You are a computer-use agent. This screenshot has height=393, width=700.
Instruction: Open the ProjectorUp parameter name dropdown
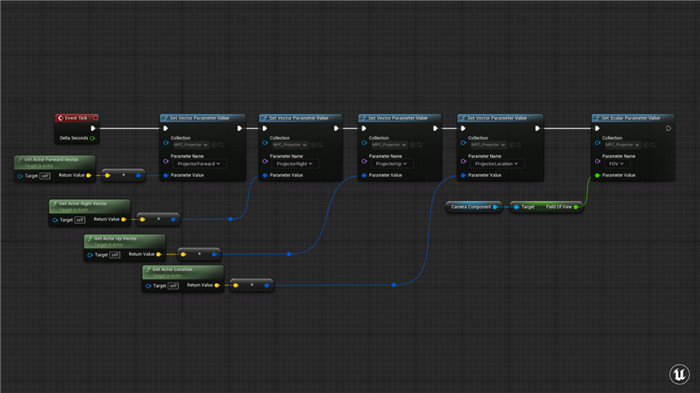pos(391,164)
